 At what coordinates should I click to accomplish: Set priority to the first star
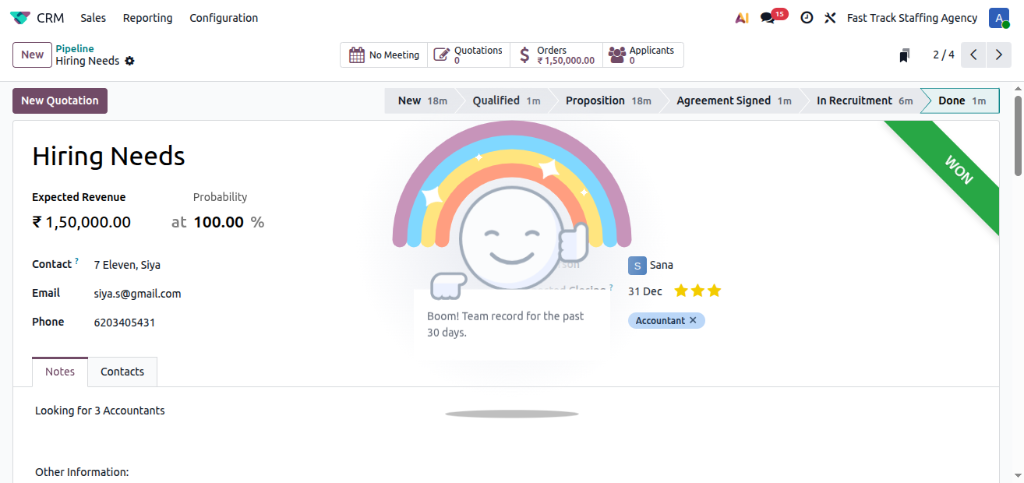tap(681, 291)
